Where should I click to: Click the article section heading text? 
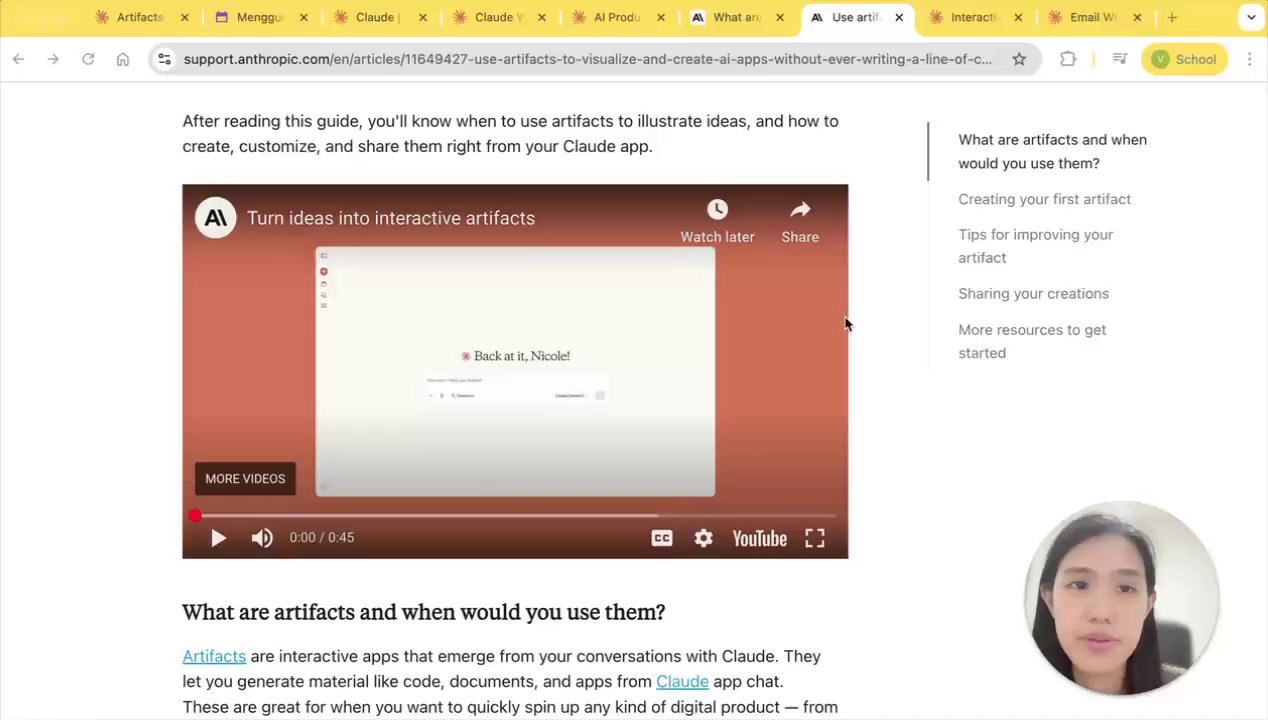pos(423,612)
